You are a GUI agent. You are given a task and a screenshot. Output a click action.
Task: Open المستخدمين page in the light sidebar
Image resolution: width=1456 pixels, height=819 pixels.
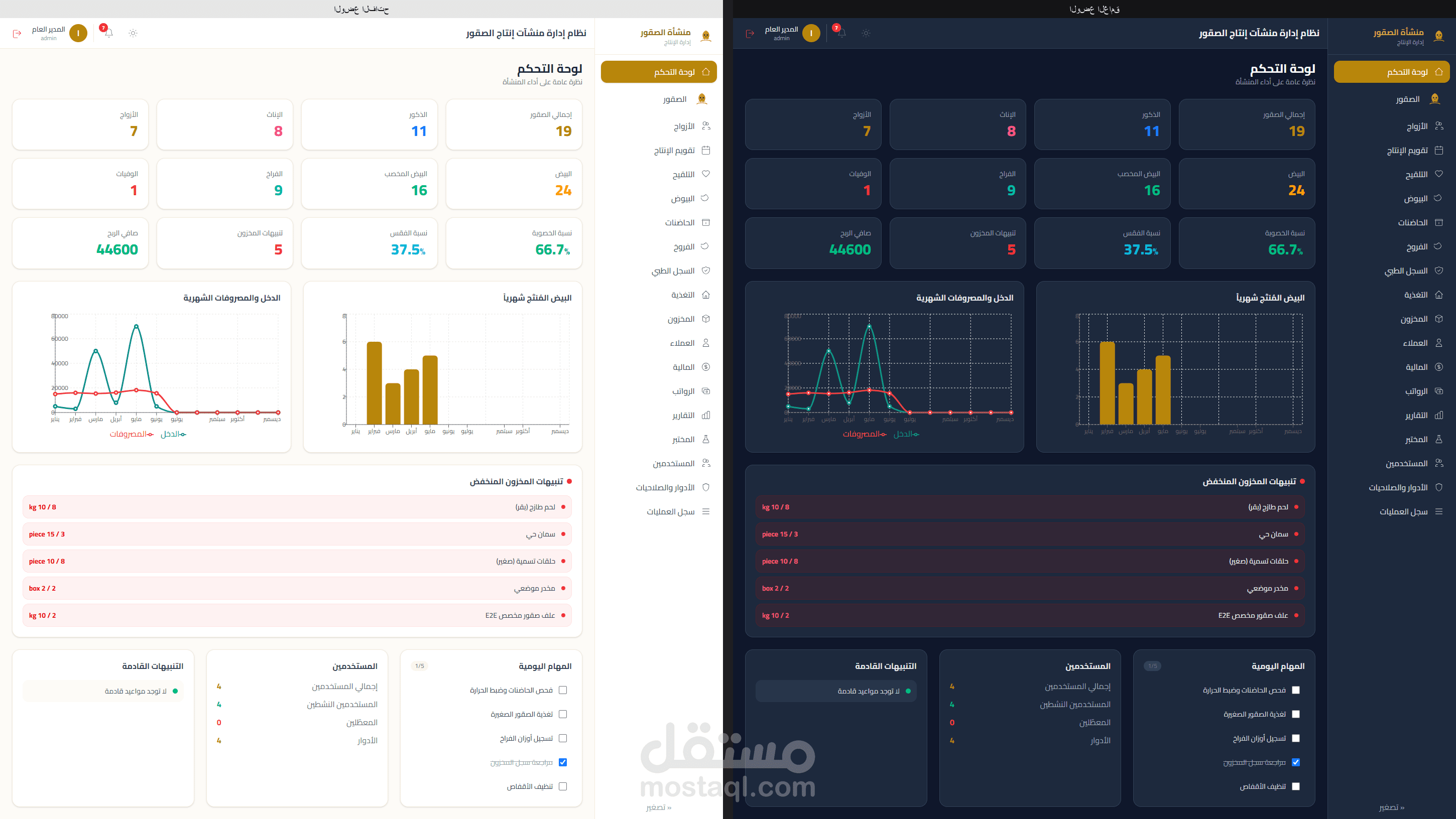(659, 463)
